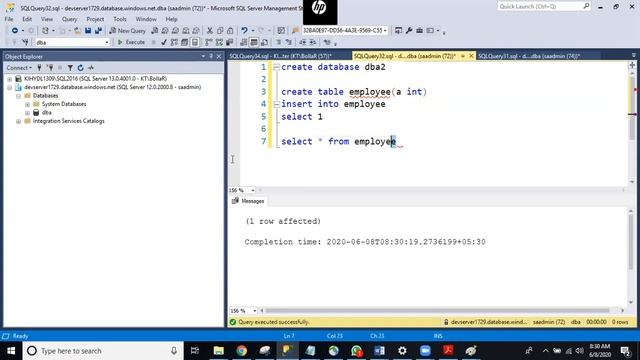The image size is (640, 360).
Task: Click the Save All icon
Action: pyautogui.click(x=98, y=31)
